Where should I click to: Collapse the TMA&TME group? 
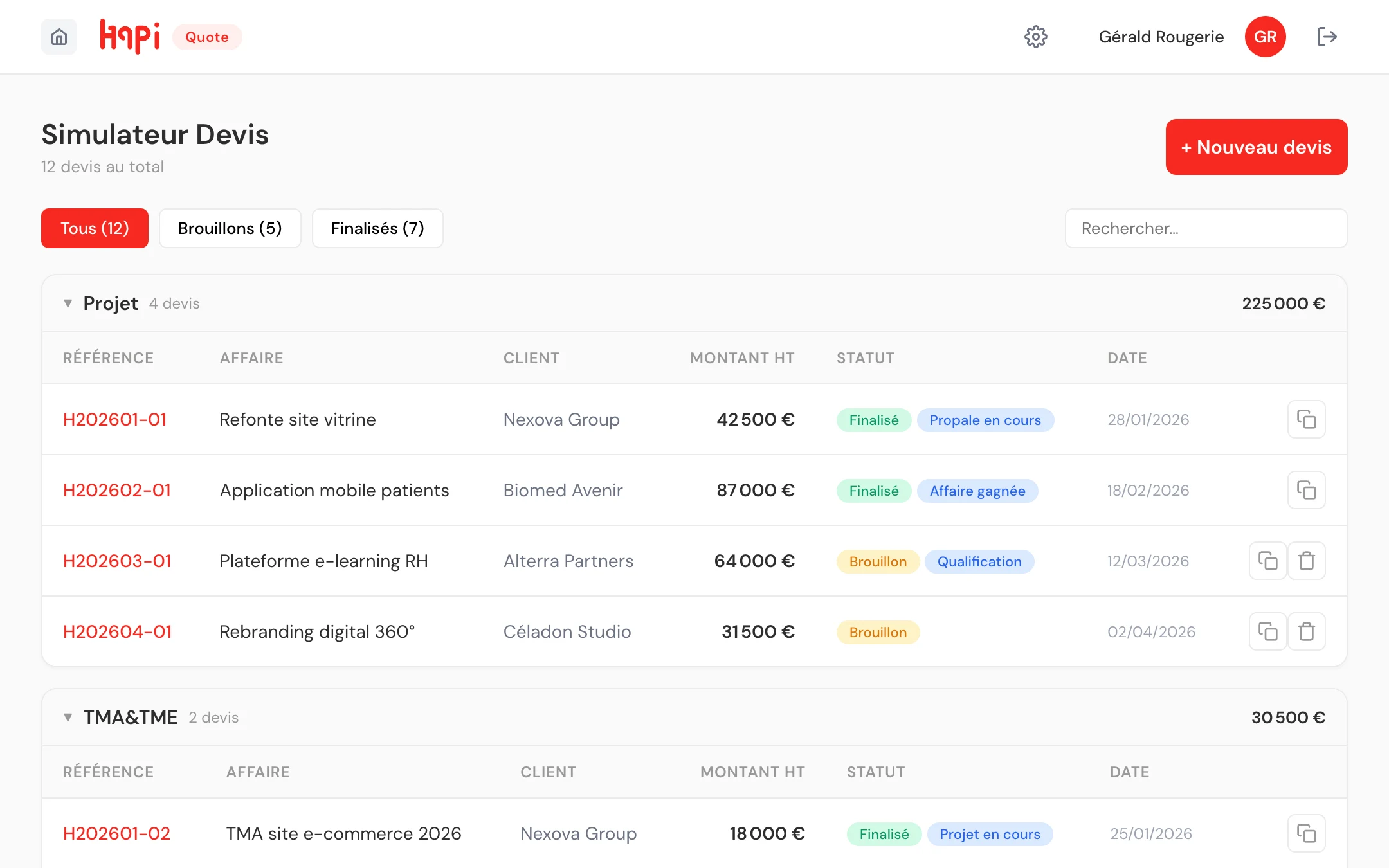(x=68, y=718)
